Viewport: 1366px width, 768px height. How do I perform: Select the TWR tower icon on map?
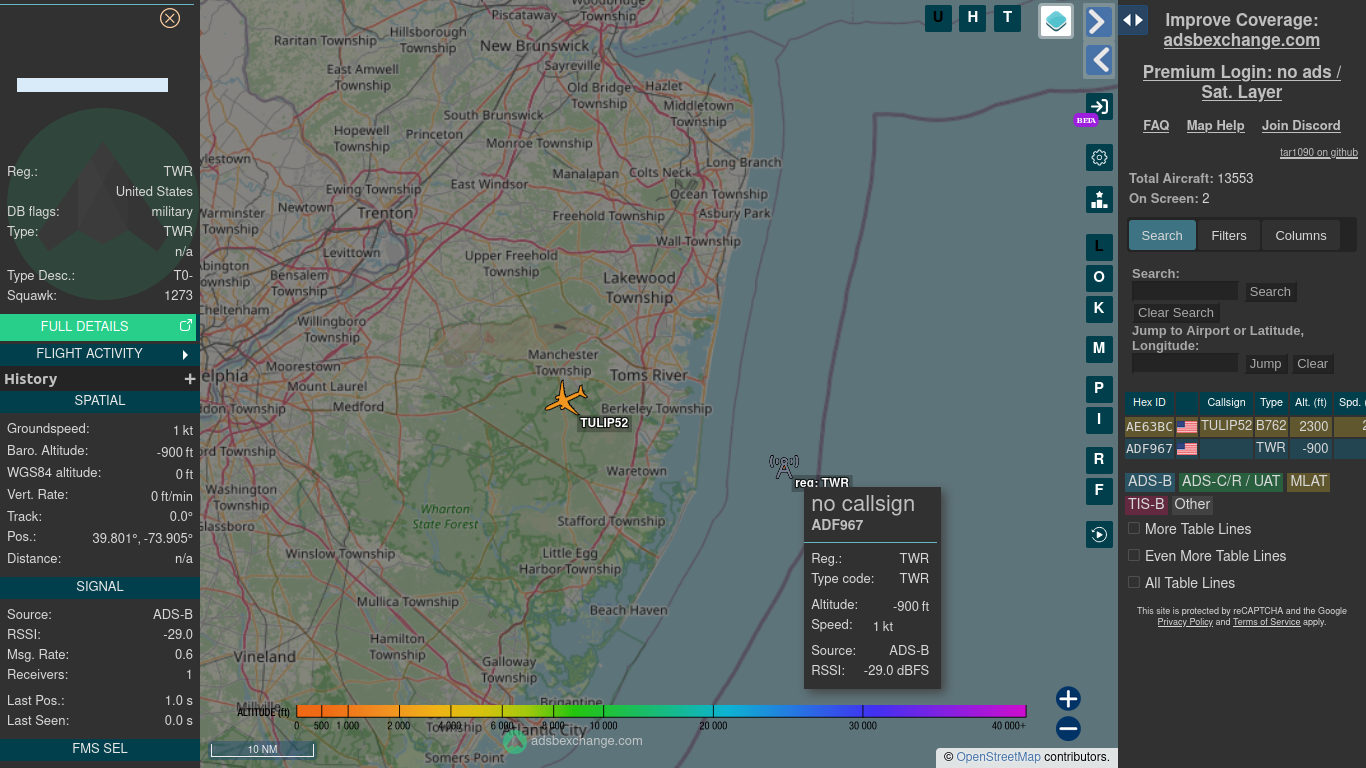coord(784,466)
